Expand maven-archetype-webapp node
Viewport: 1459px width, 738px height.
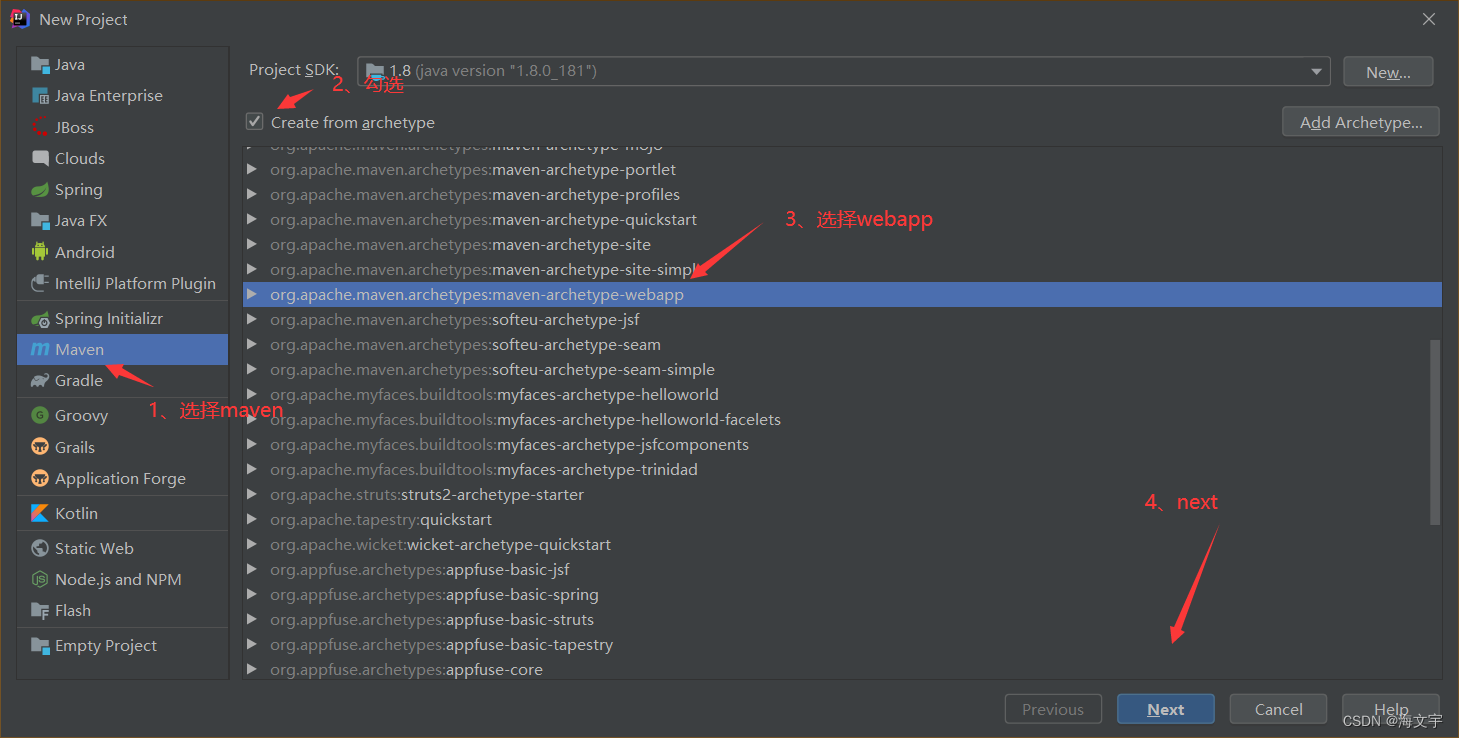(x=252, y=295)
